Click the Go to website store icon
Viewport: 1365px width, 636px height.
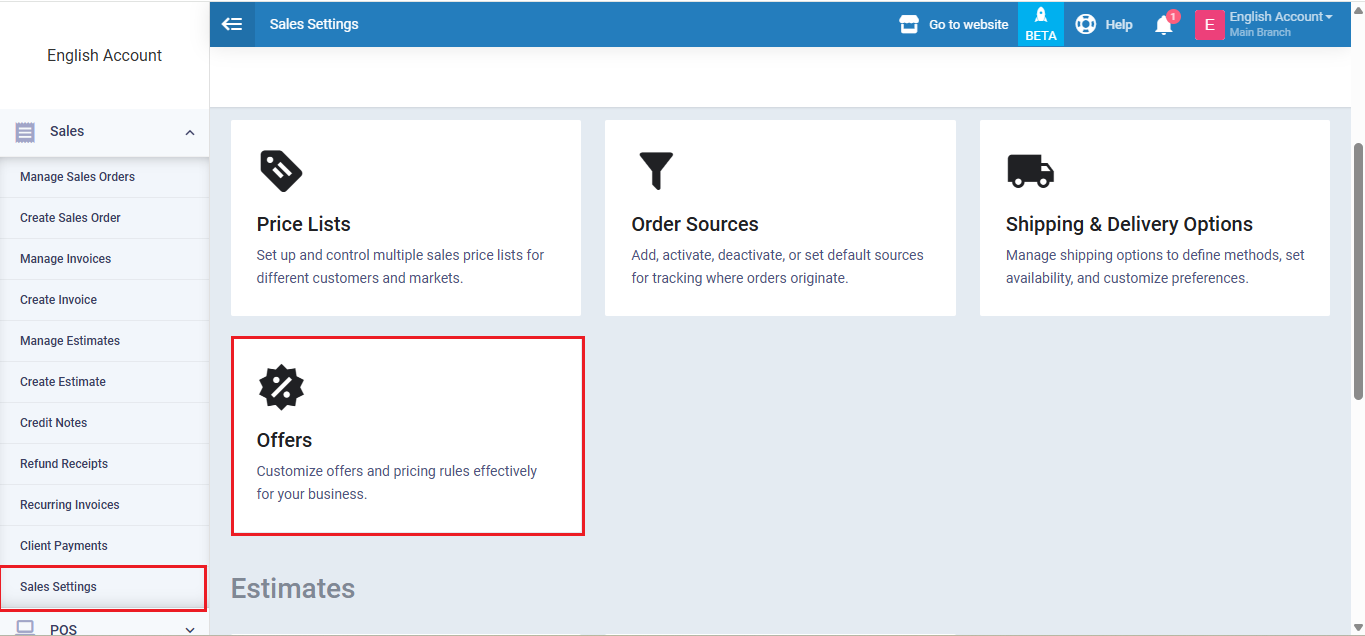pos(909,24)
